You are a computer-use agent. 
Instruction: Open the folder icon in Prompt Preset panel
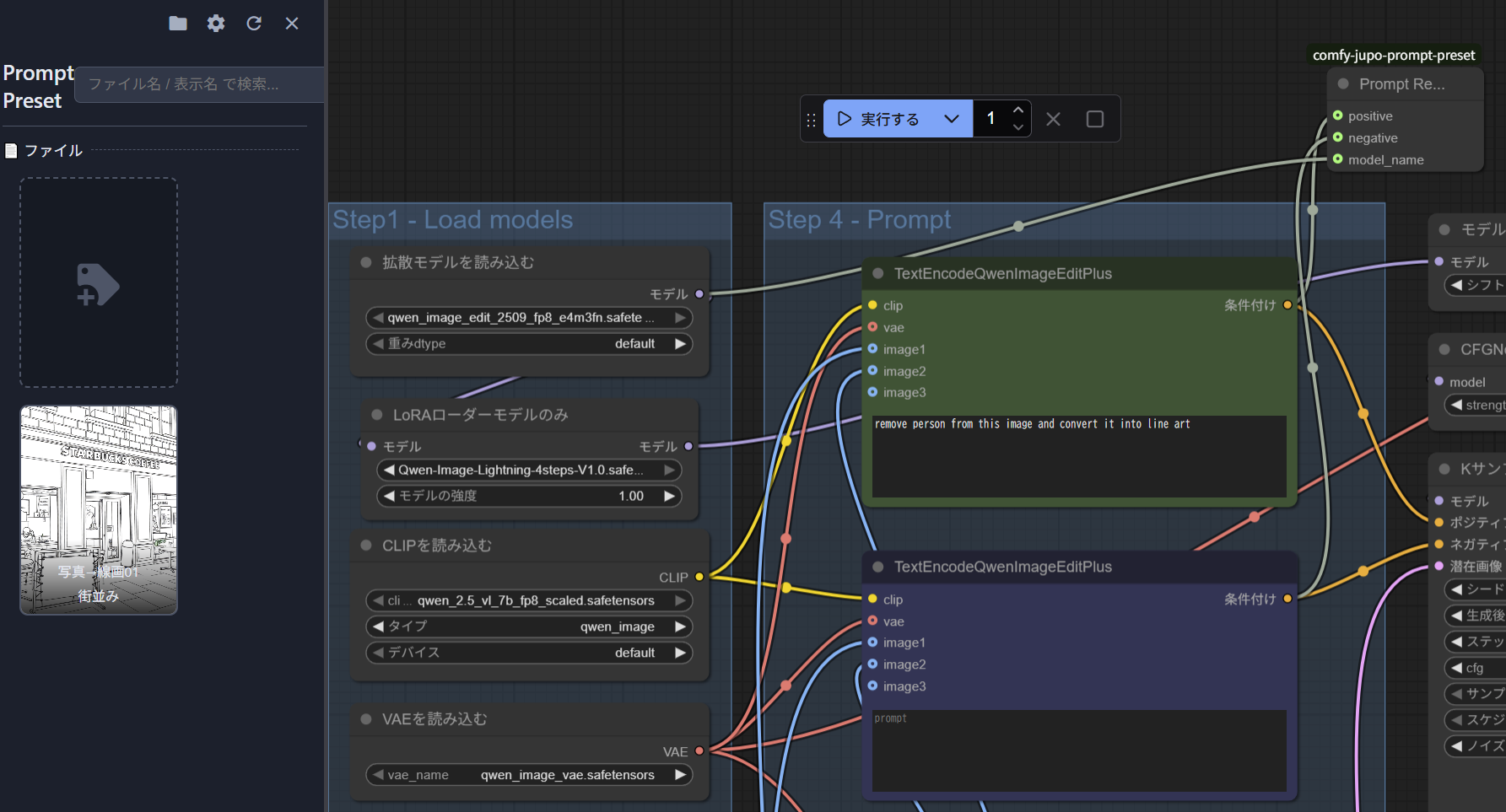(177, 24)
